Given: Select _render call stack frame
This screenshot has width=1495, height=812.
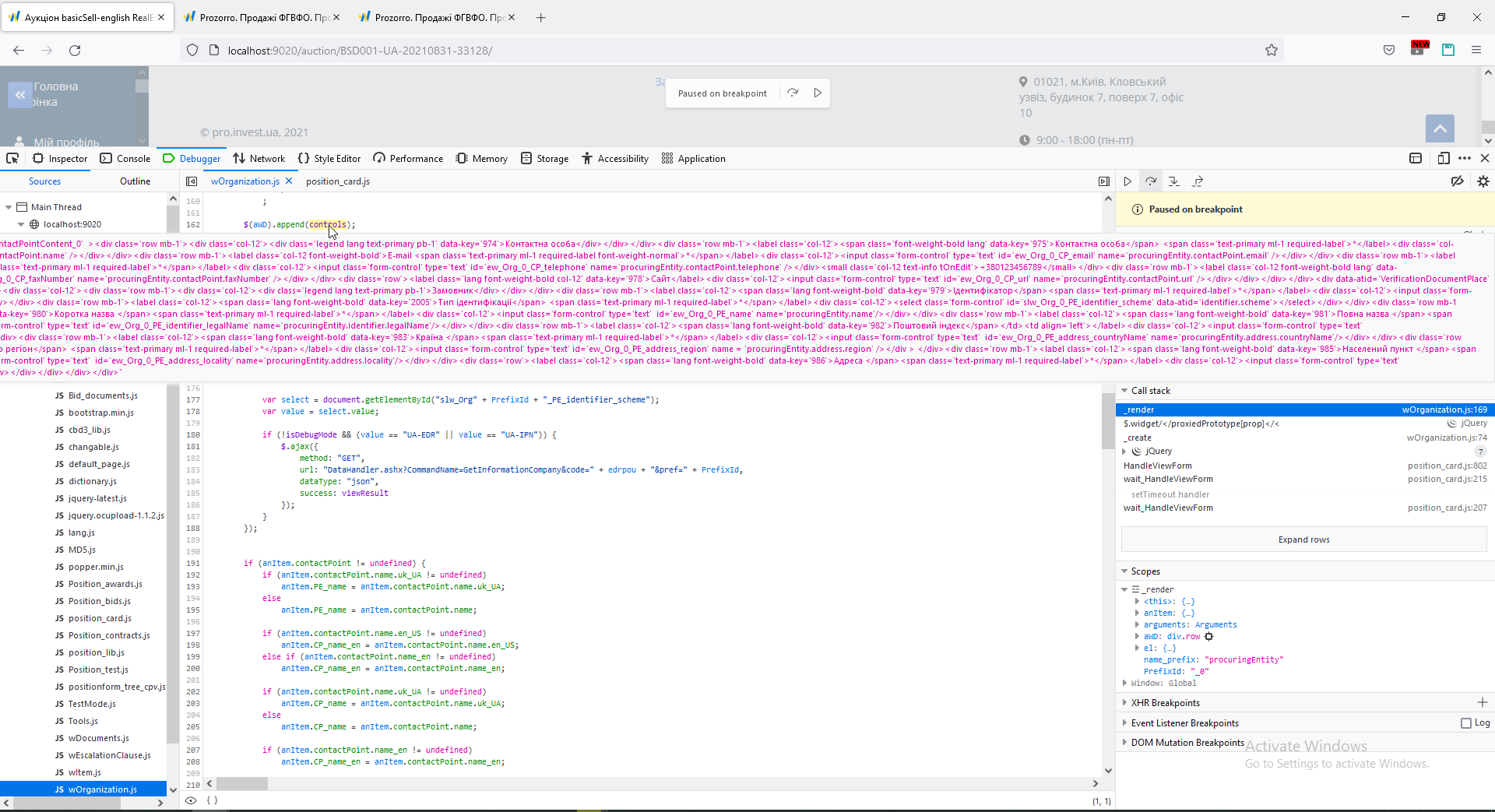Looking at the screenshot, I should (x=1304, y=410).
